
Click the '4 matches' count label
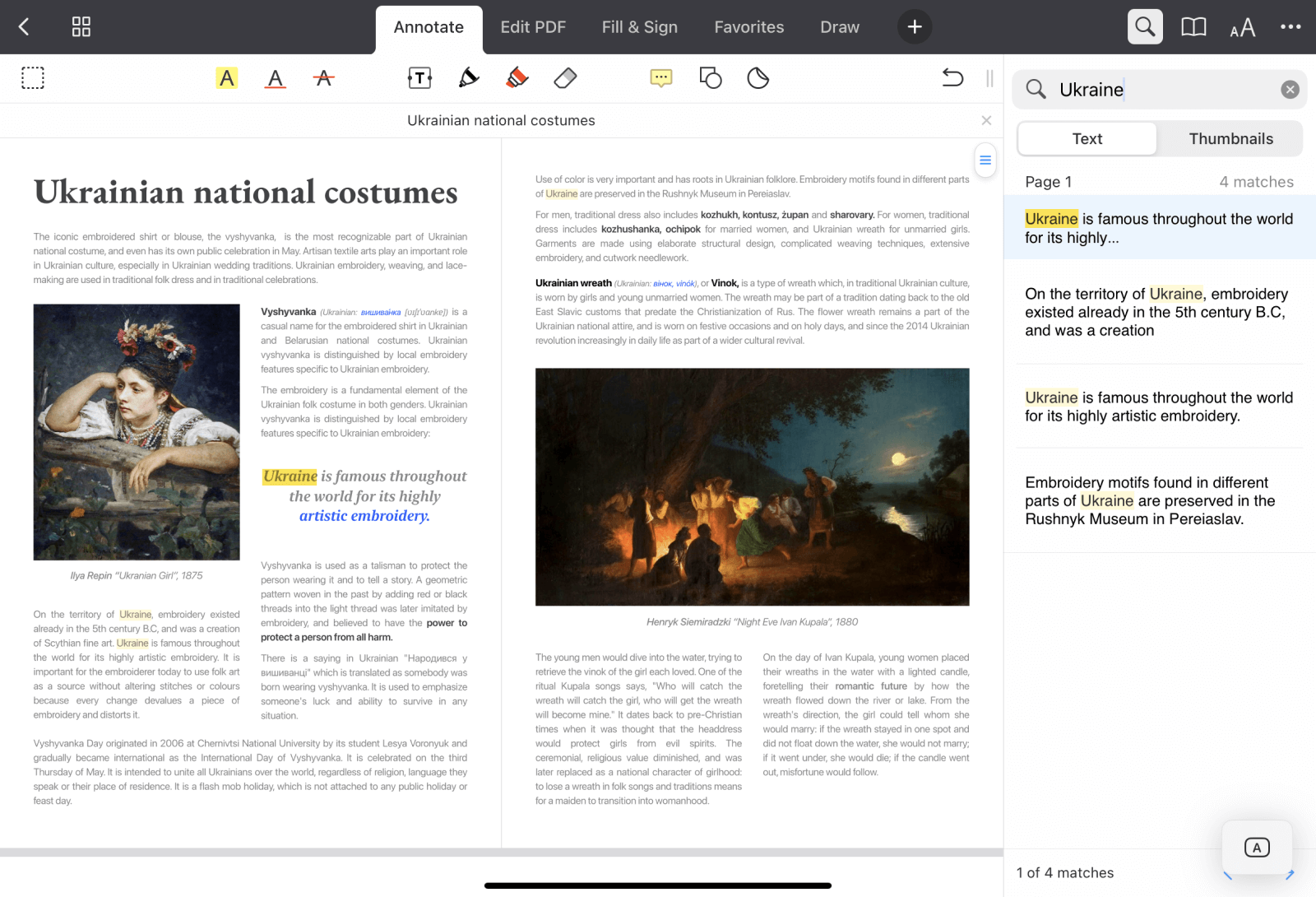click(1256, 182)
